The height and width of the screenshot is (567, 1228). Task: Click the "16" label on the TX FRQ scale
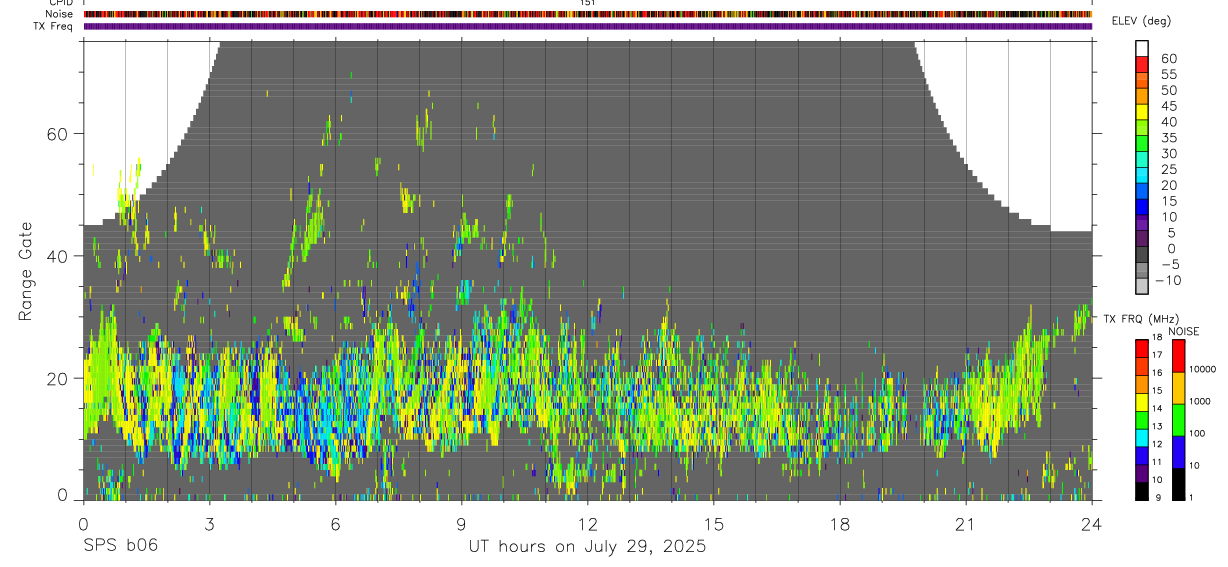point(1158,372)
